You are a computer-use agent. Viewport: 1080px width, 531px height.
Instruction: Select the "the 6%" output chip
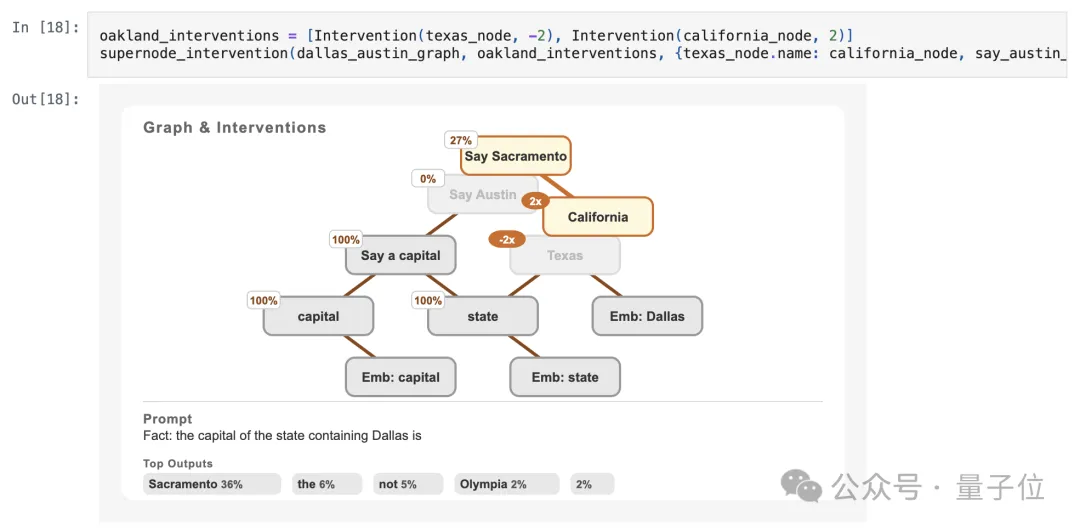point(327,484)
